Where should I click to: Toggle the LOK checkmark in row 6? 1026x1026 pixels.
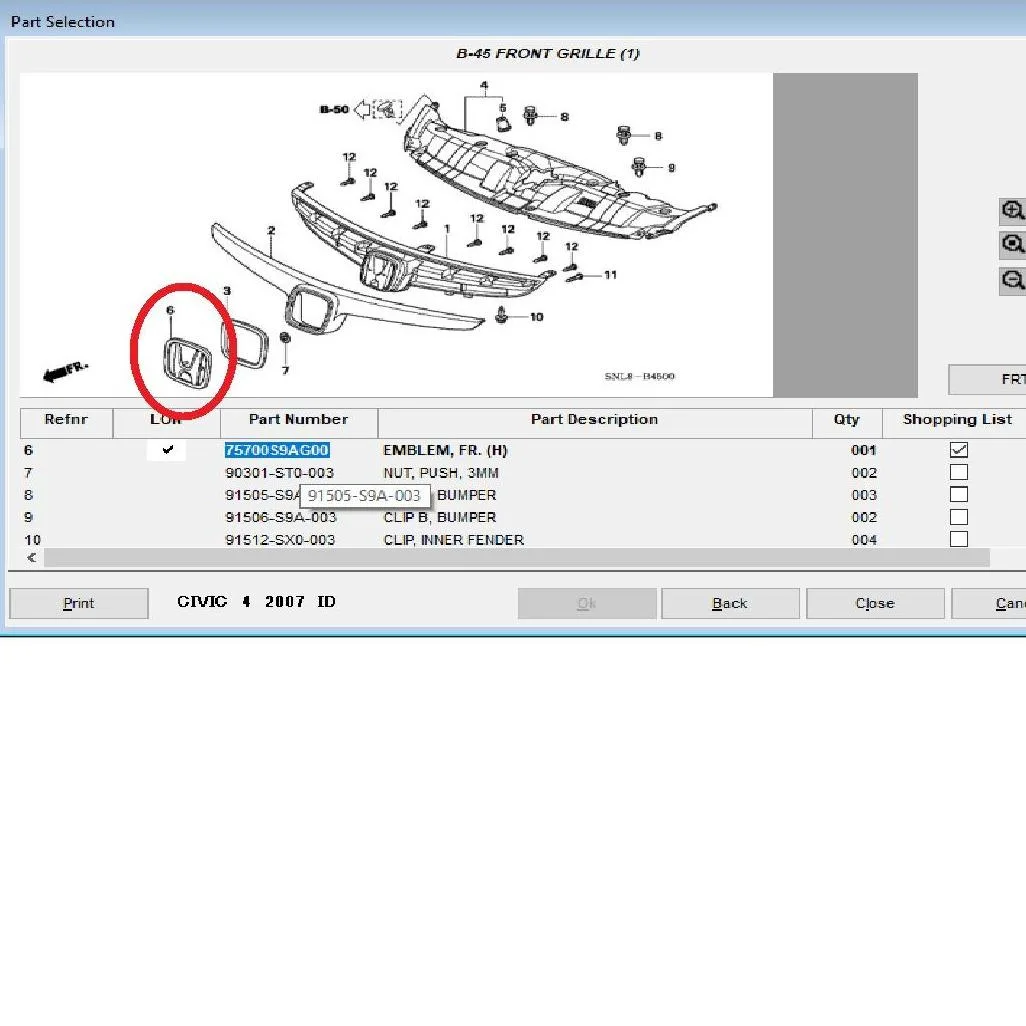167,450
